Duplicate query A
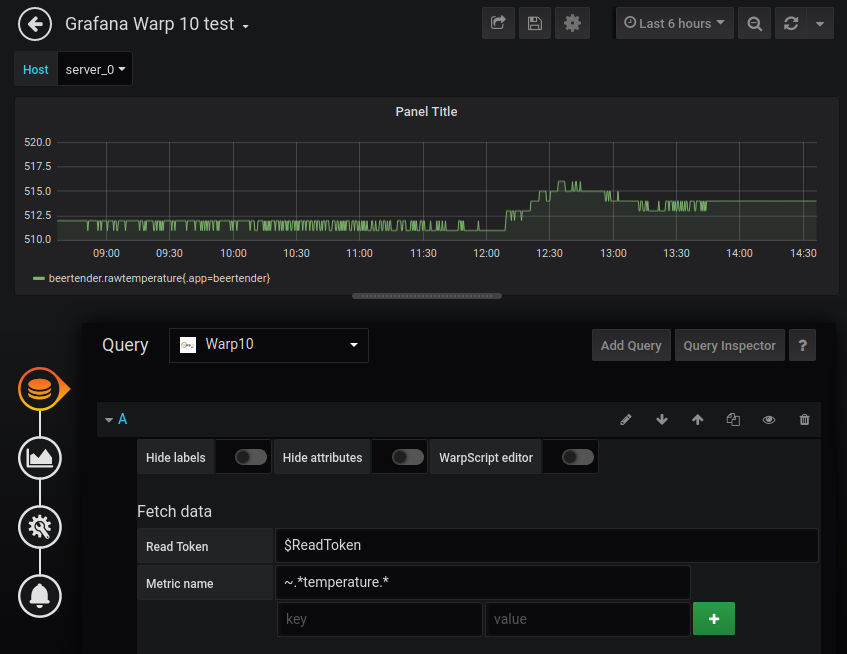 [733, 420]
